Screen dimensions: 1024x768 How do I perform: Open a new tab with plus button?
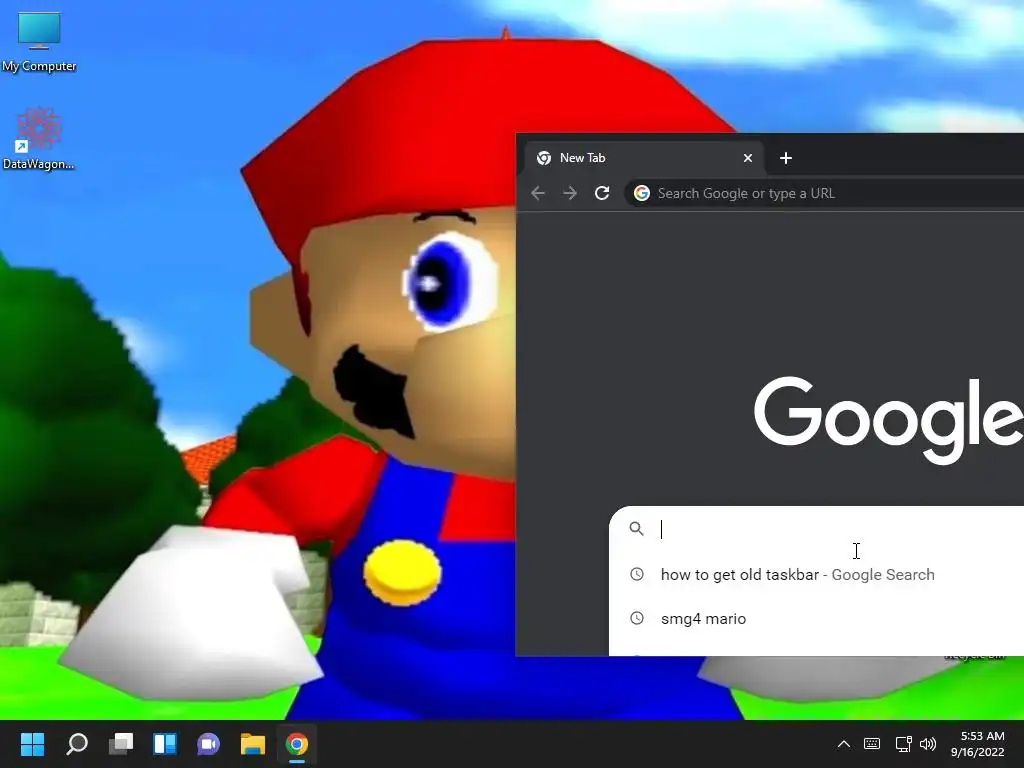(x=786, y=158)
